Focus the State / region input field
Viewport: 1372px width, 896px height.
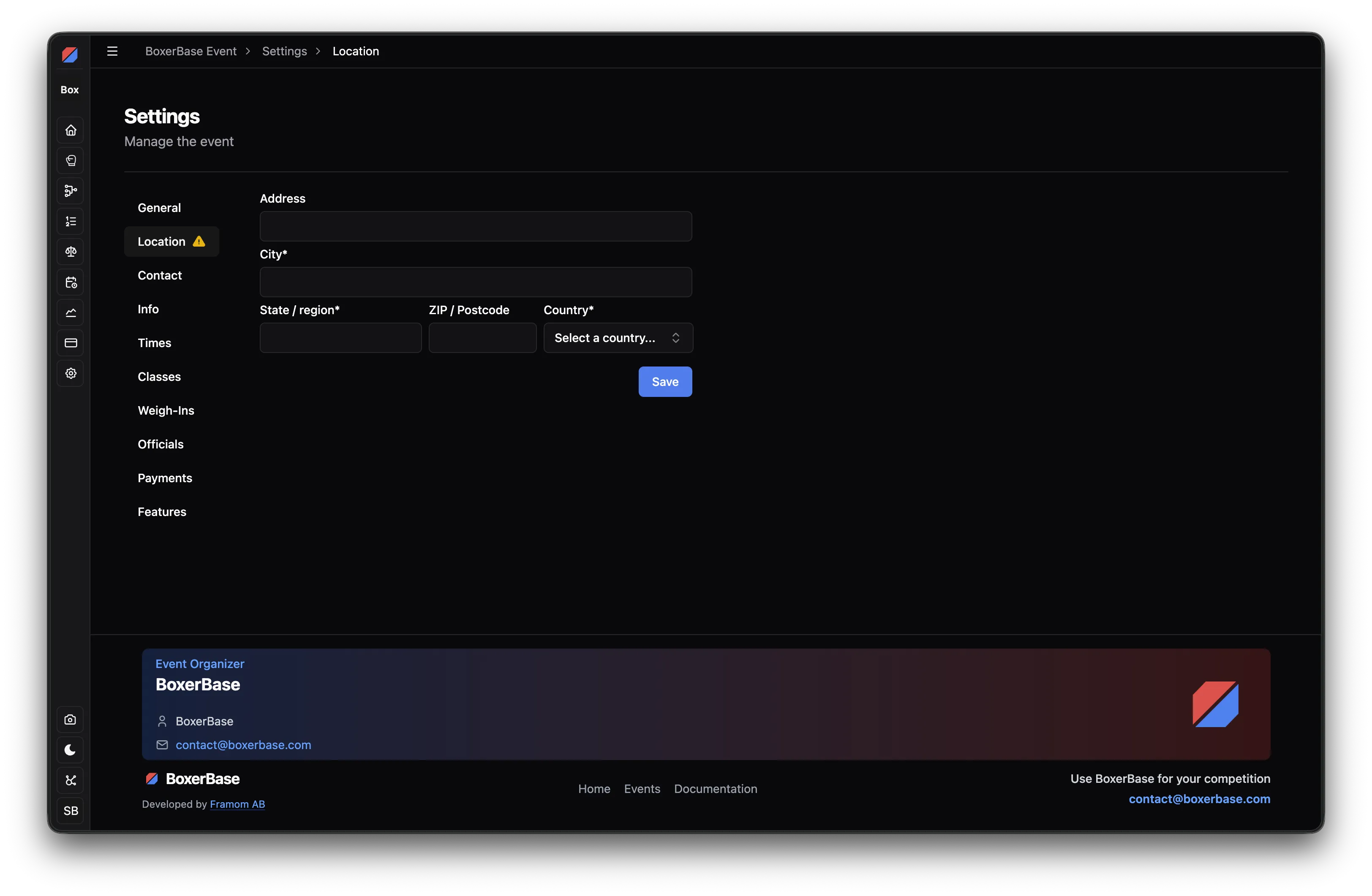click(x=341, y=338)
